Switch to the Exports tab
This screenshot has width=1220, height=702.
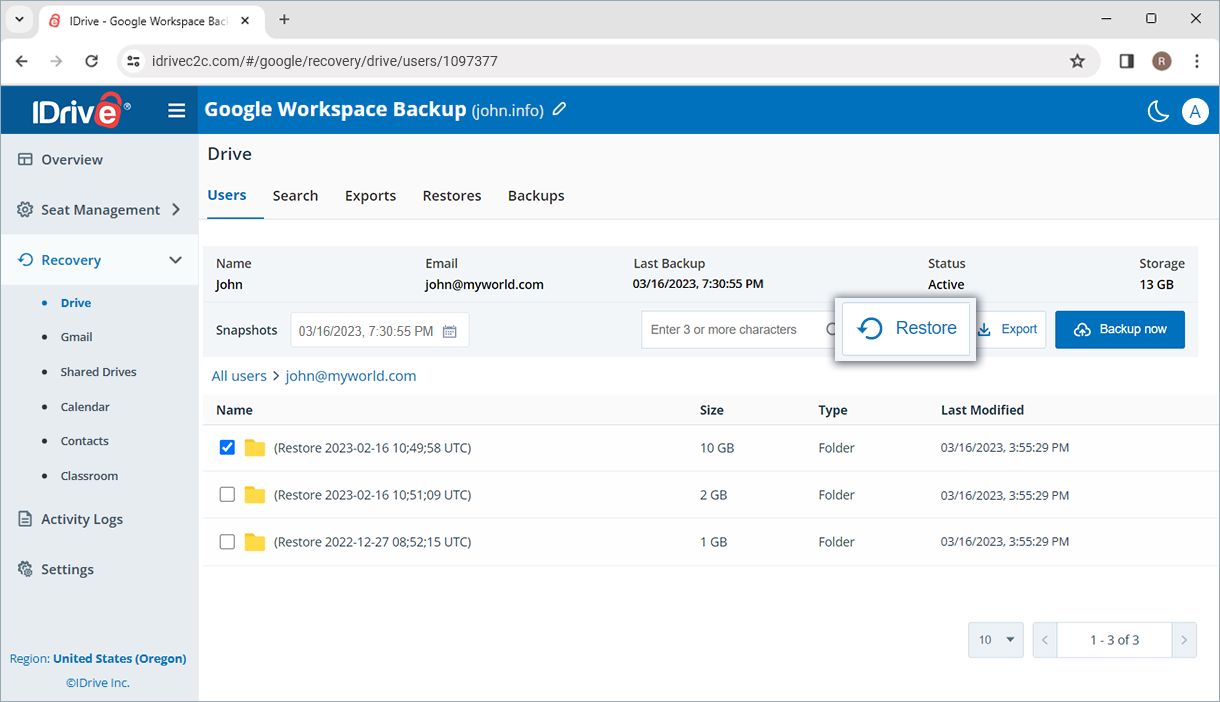[370, 195]
